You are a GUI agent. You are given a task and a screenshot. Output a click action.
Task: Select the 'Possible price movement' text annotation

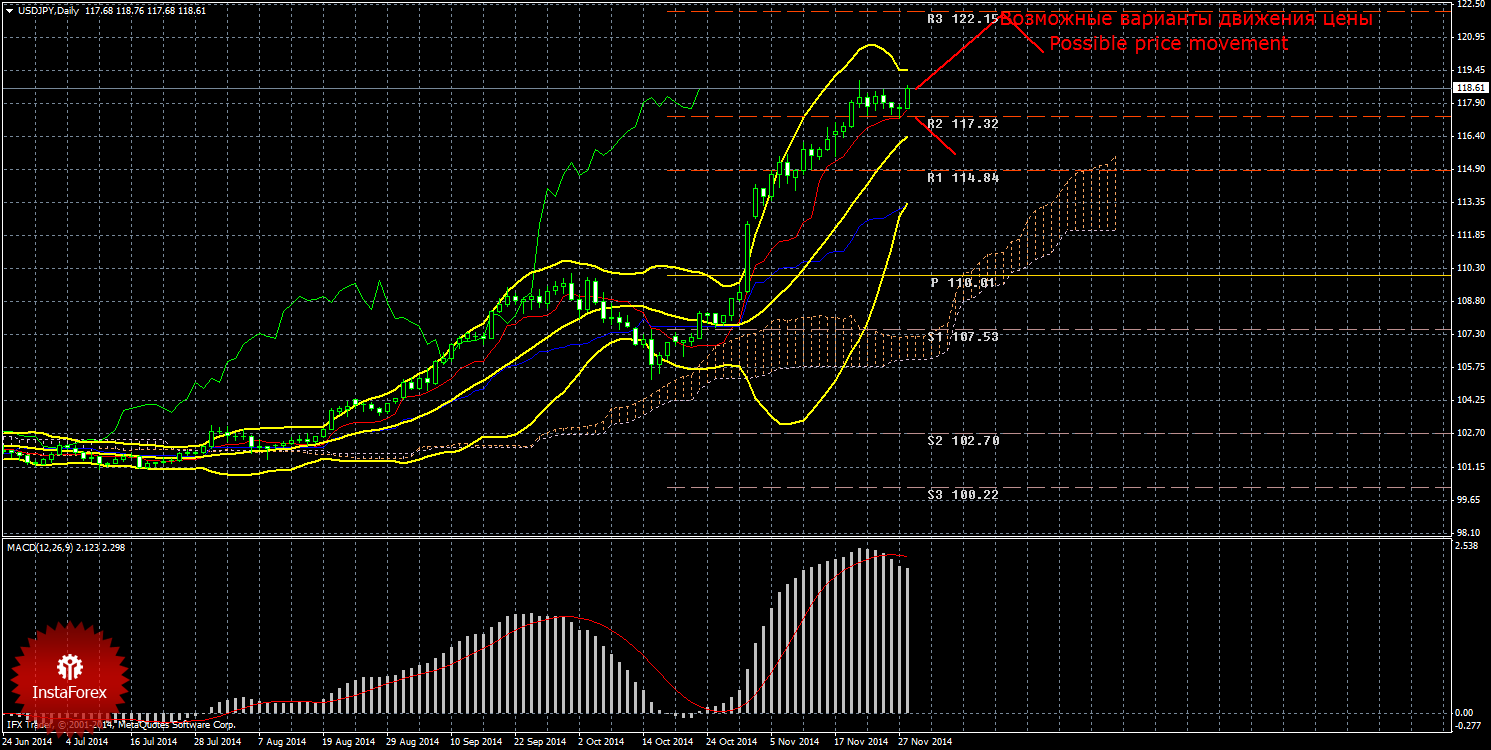(1168, 44)
